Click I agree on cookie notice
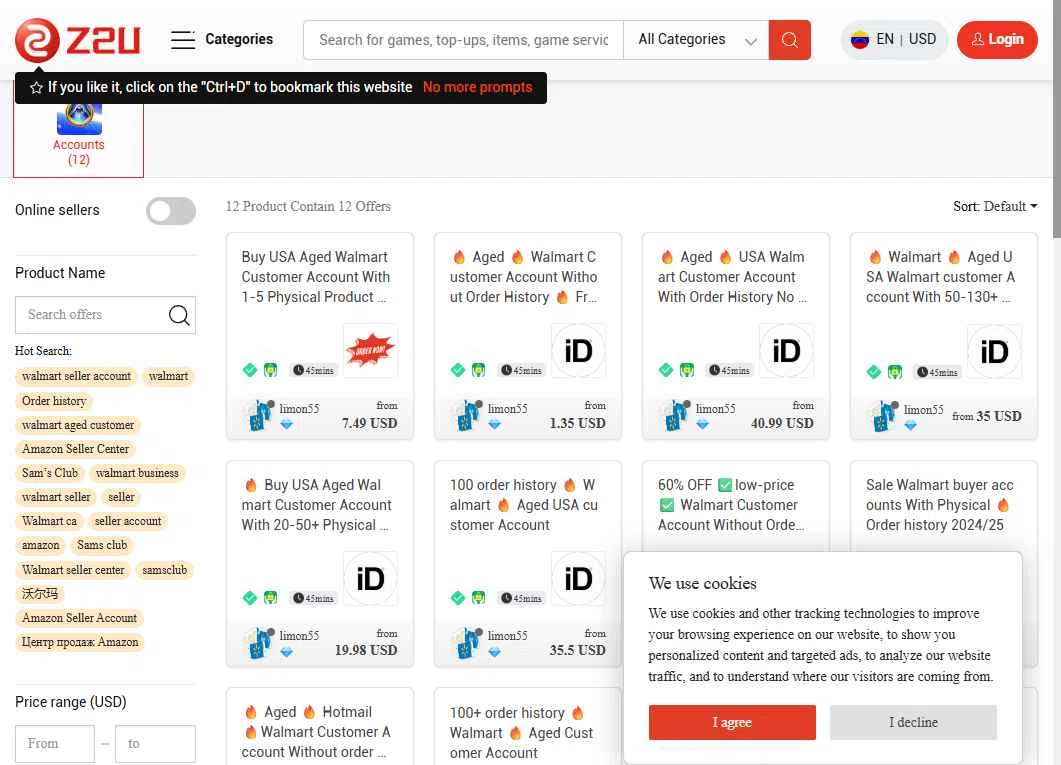 [x=732, y=722]
